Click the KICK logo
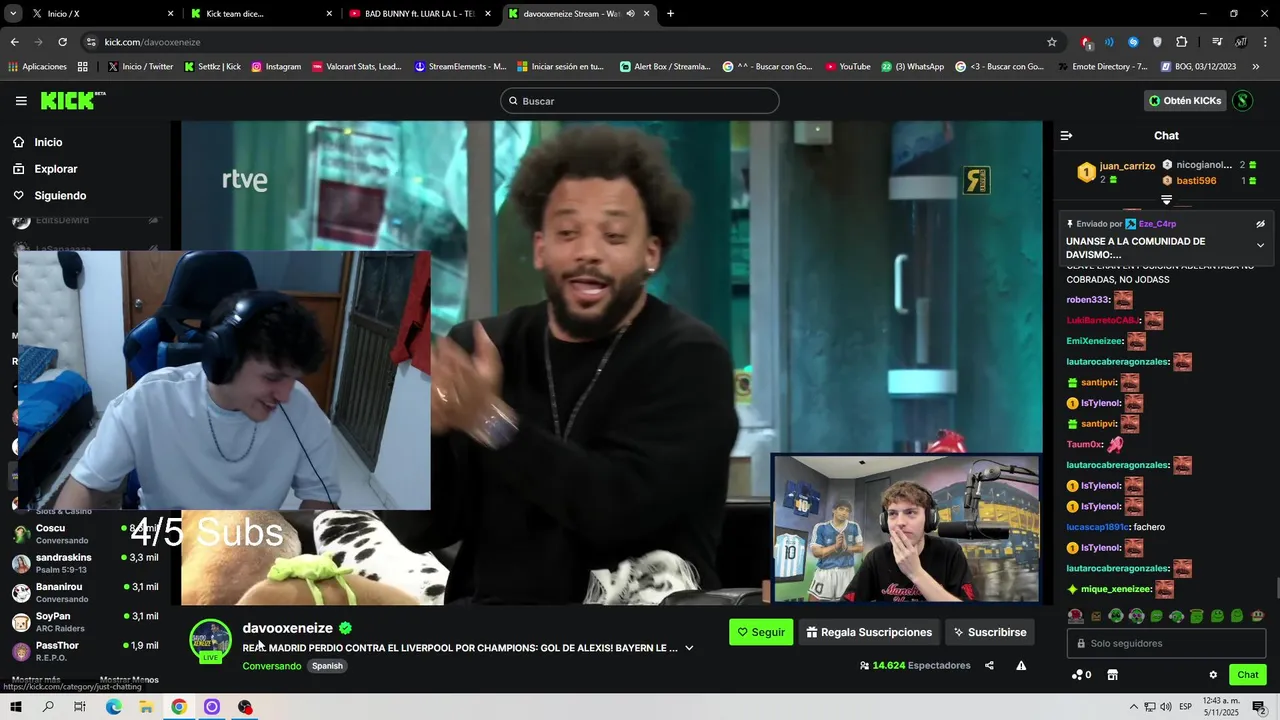This screenshot has width=1280, height=720. pos(73,100)
